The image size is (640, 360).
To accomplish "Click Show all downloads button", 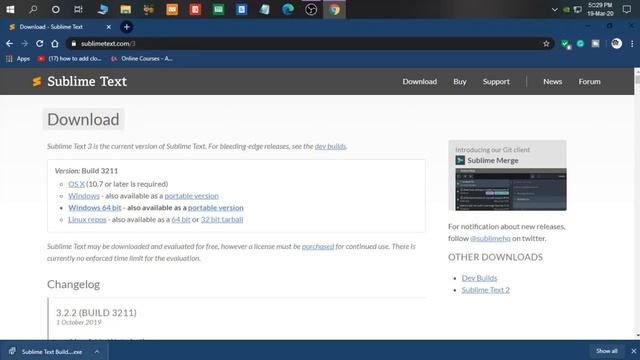I will (607, 351).
